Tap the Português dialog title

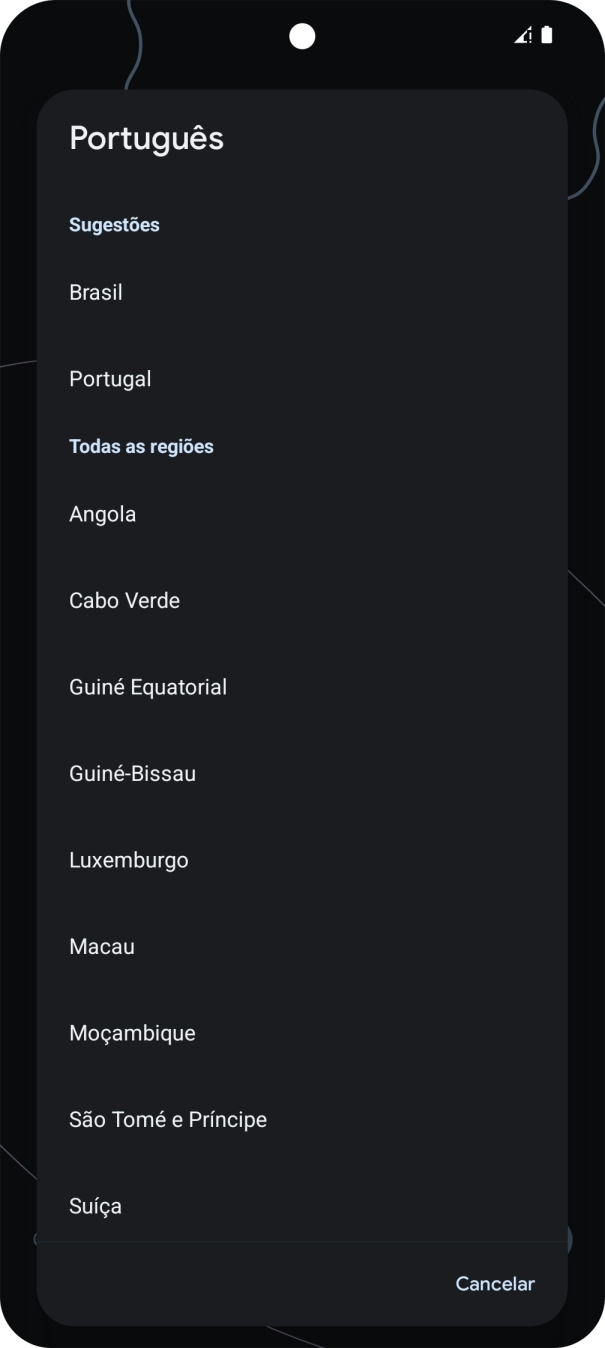click(146, 139)
